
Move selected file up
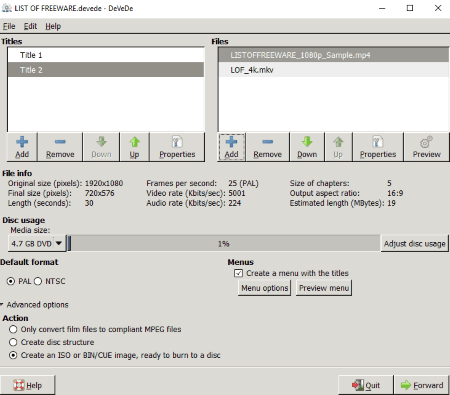(338, 147)
